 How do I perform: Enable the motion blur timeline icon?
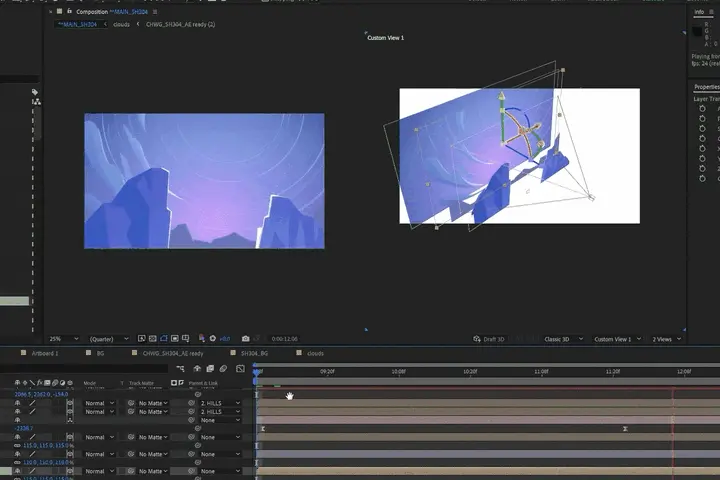click(x=223, y=368)
